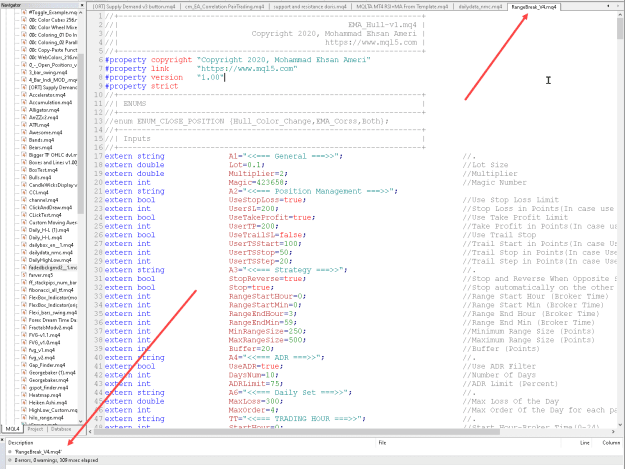The height and width of the screenshot is (469, 625).
Task: Click the Alligator.mq4 file icon
Action: point(24,110)
